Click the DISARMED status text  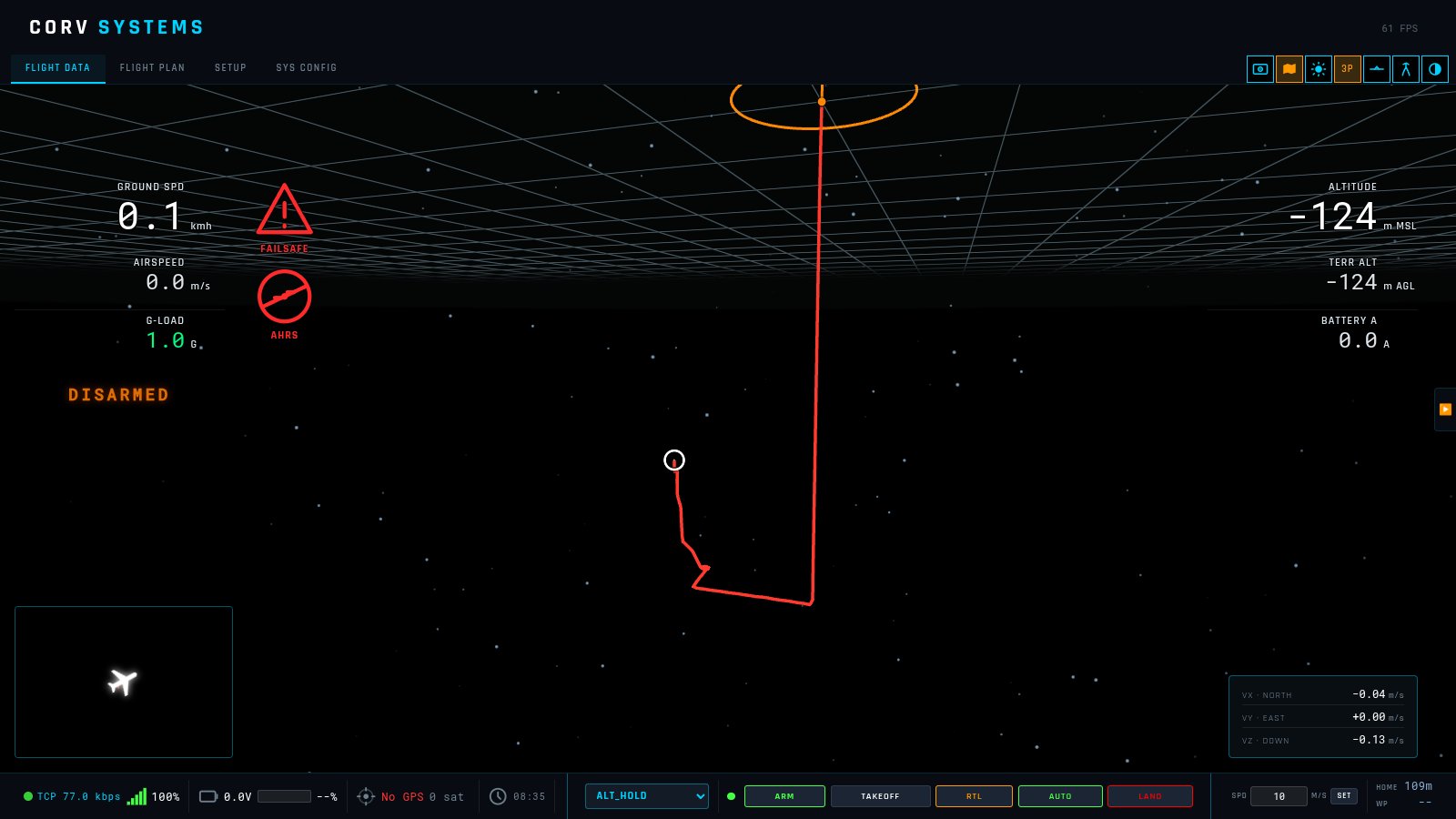[118, 395]
